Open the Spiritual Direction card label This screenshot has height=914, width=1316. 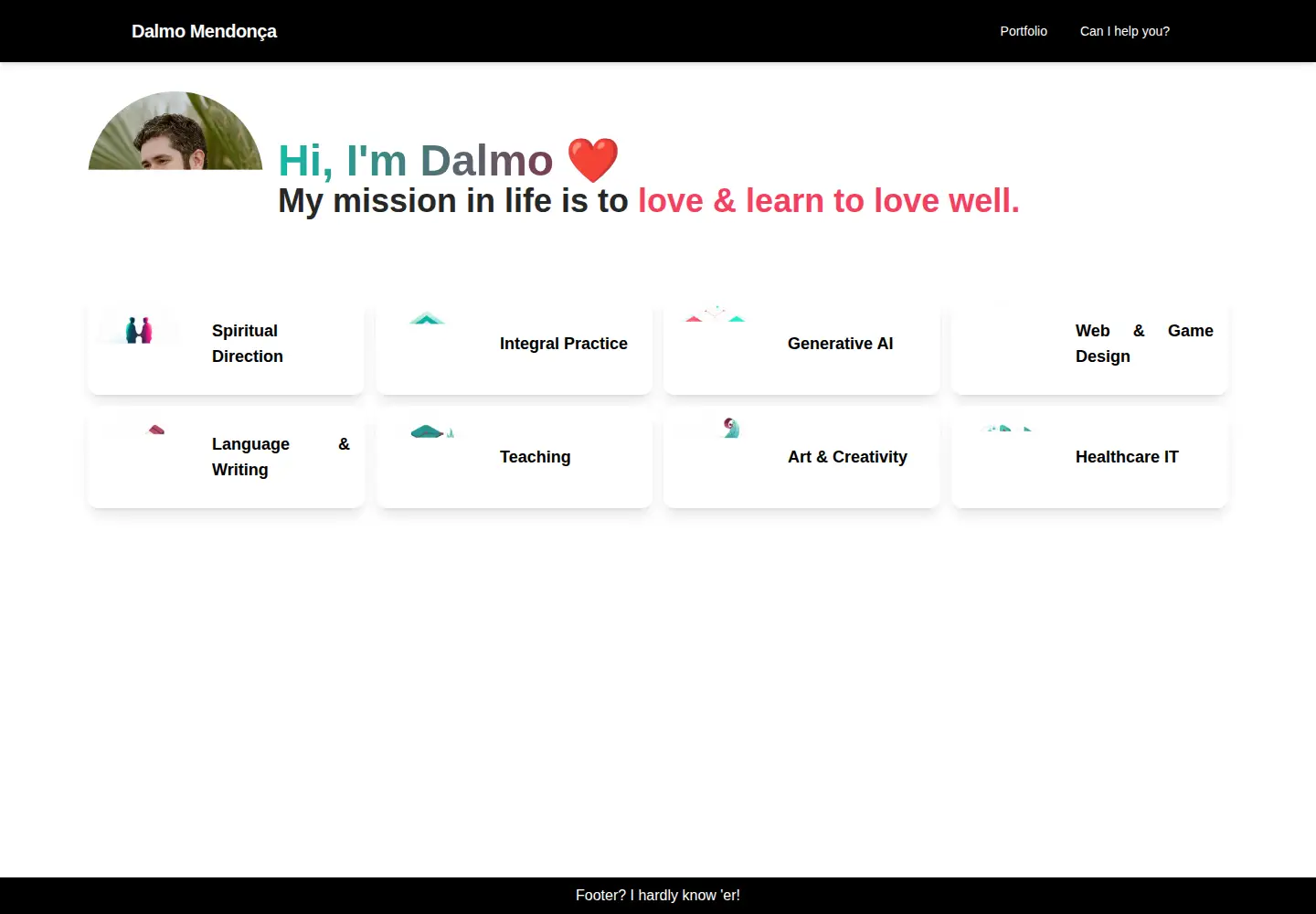[248, 344]
